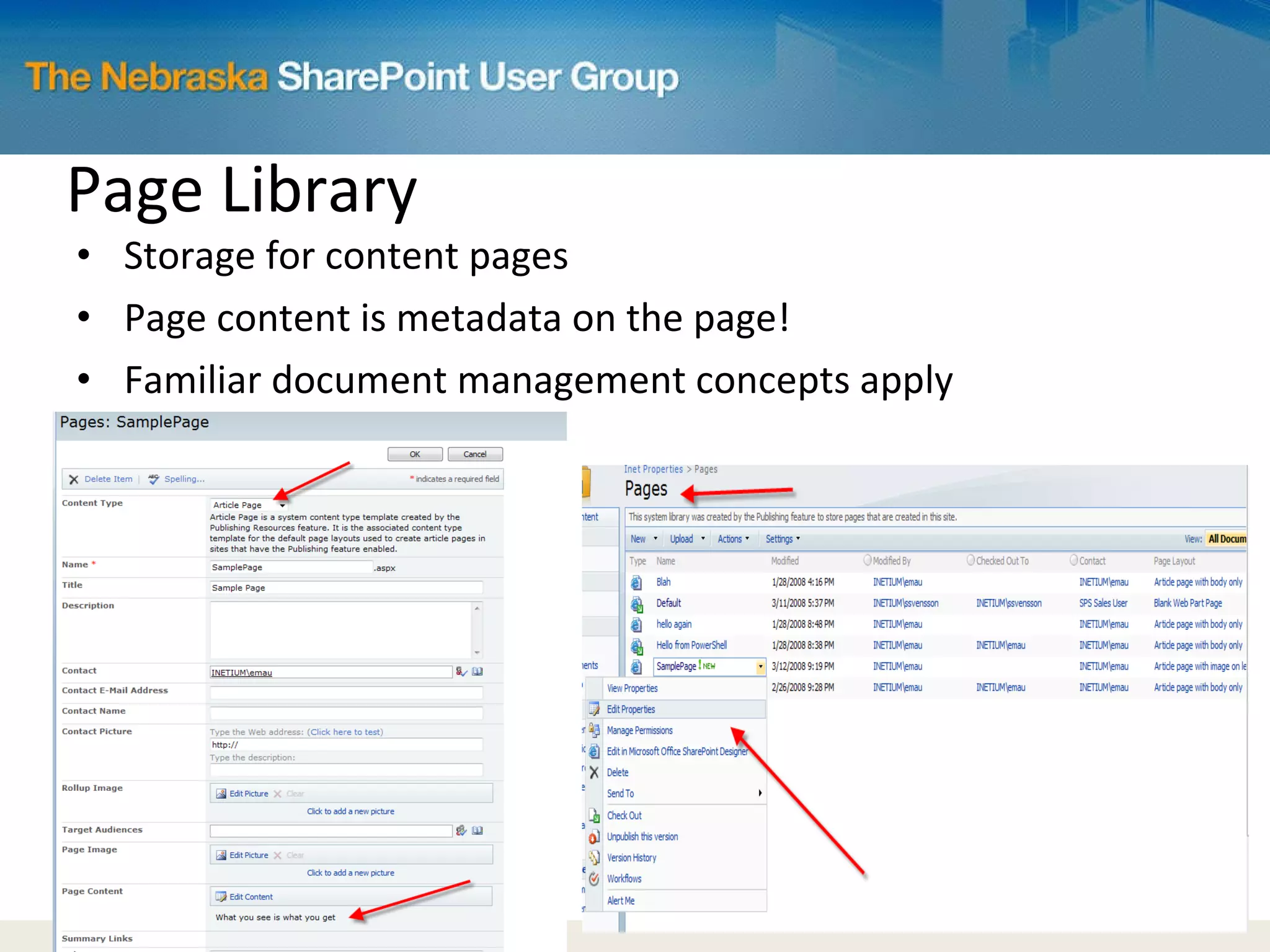
Task: Click into the Title field Sample Page
Action: pyautogui.click(x=346, y=588)
